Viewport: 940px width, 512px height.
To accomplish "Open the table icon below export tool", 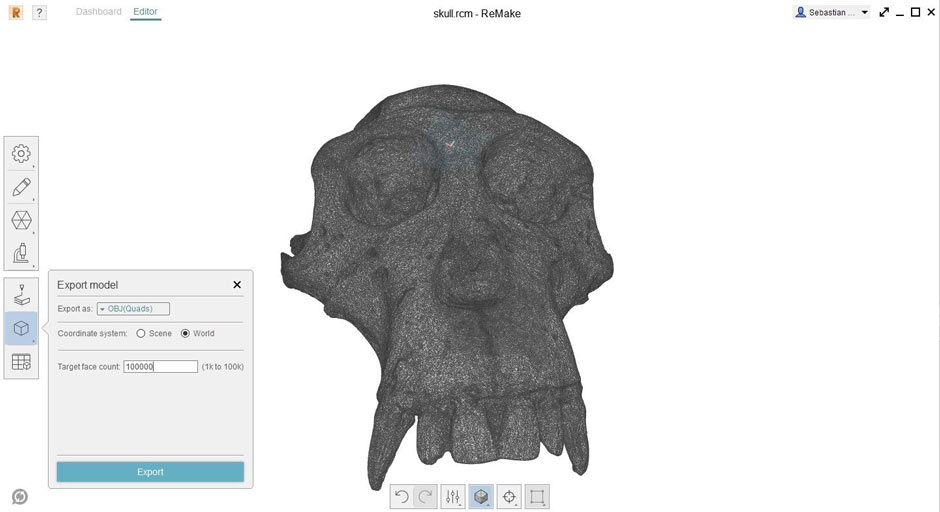I will click(21, 362).
